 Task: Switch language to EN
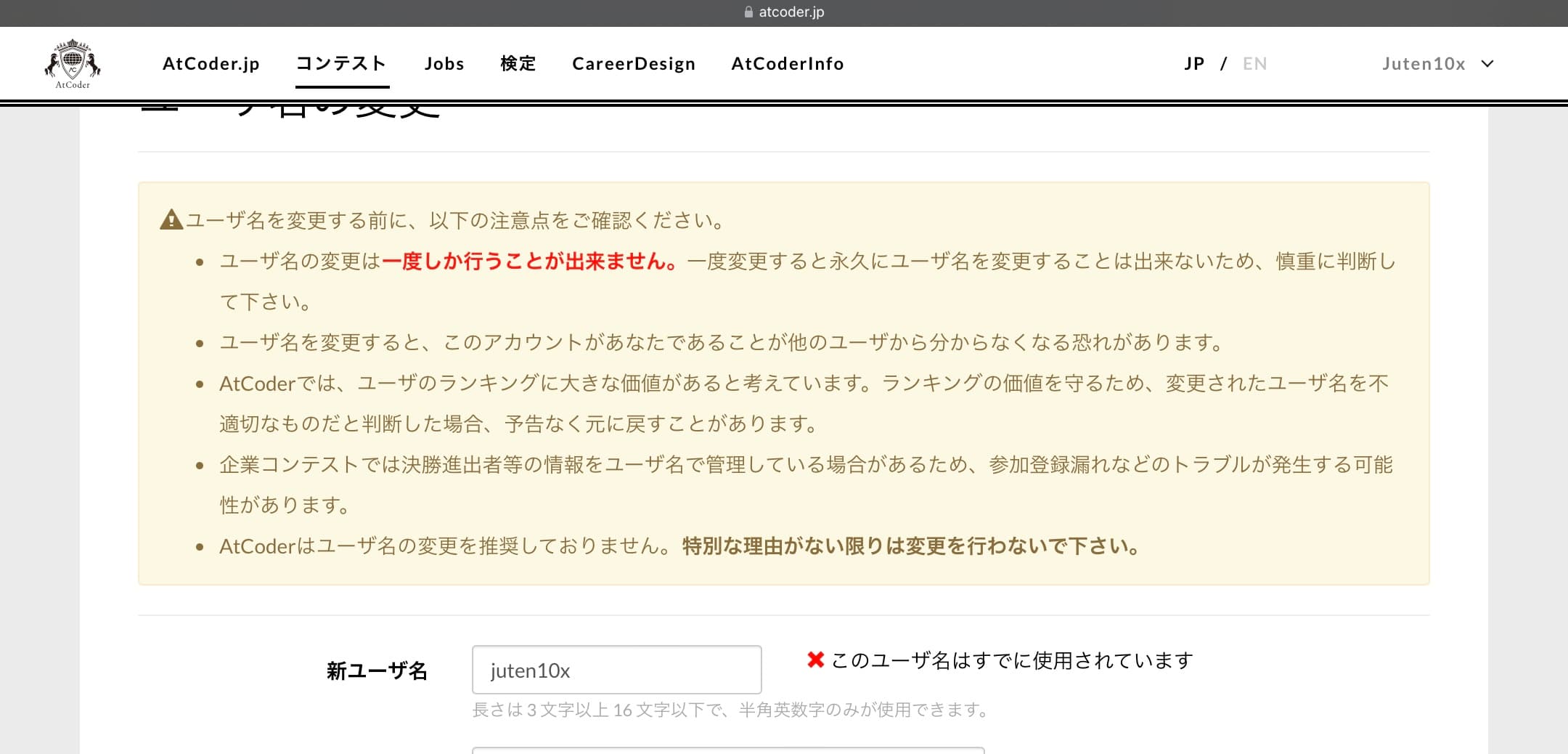pyautogui.click(x=1255, y=64)
